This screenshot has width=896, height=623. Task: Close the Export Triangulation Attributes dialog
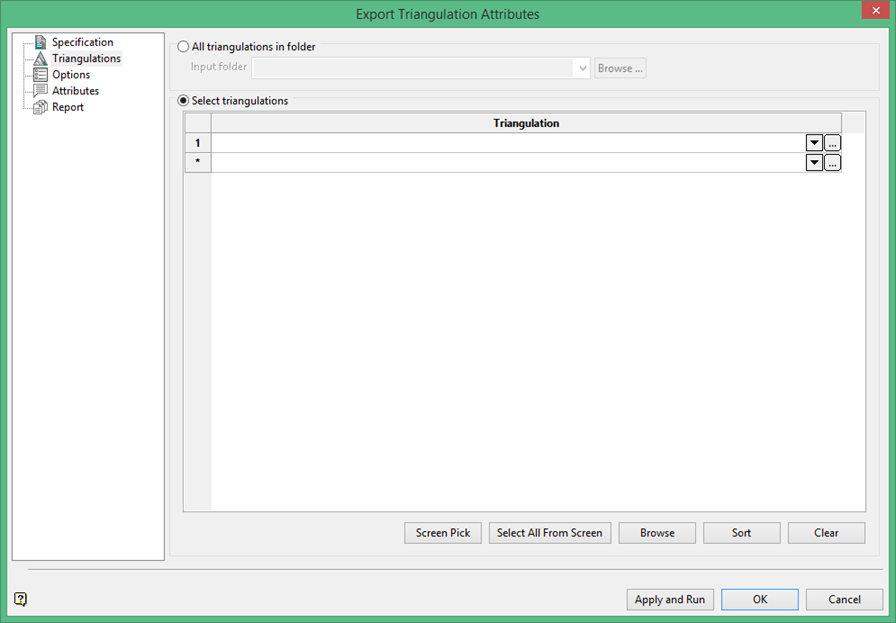point(875,10)
